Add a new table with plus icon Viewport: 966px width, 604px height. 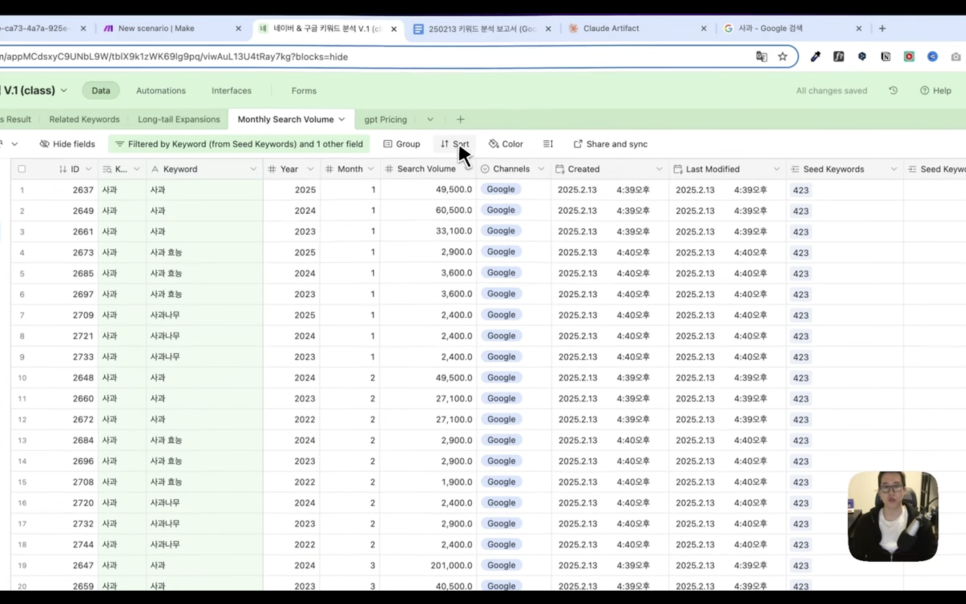pyautogui.click(x=460, y=120)
